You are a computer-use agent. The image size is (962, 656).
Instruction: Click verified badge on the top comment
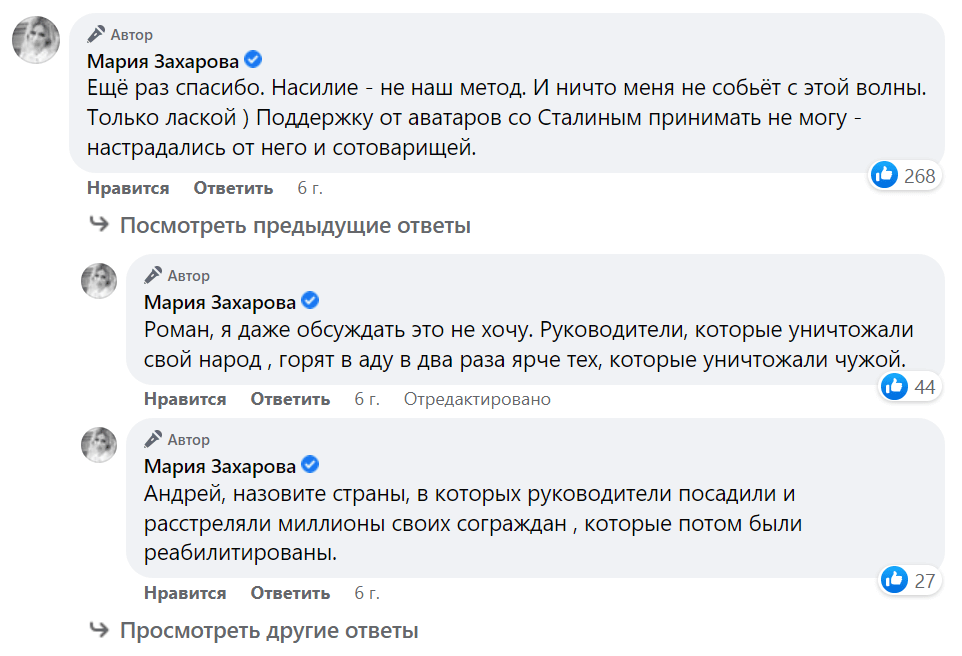[254, 60]
